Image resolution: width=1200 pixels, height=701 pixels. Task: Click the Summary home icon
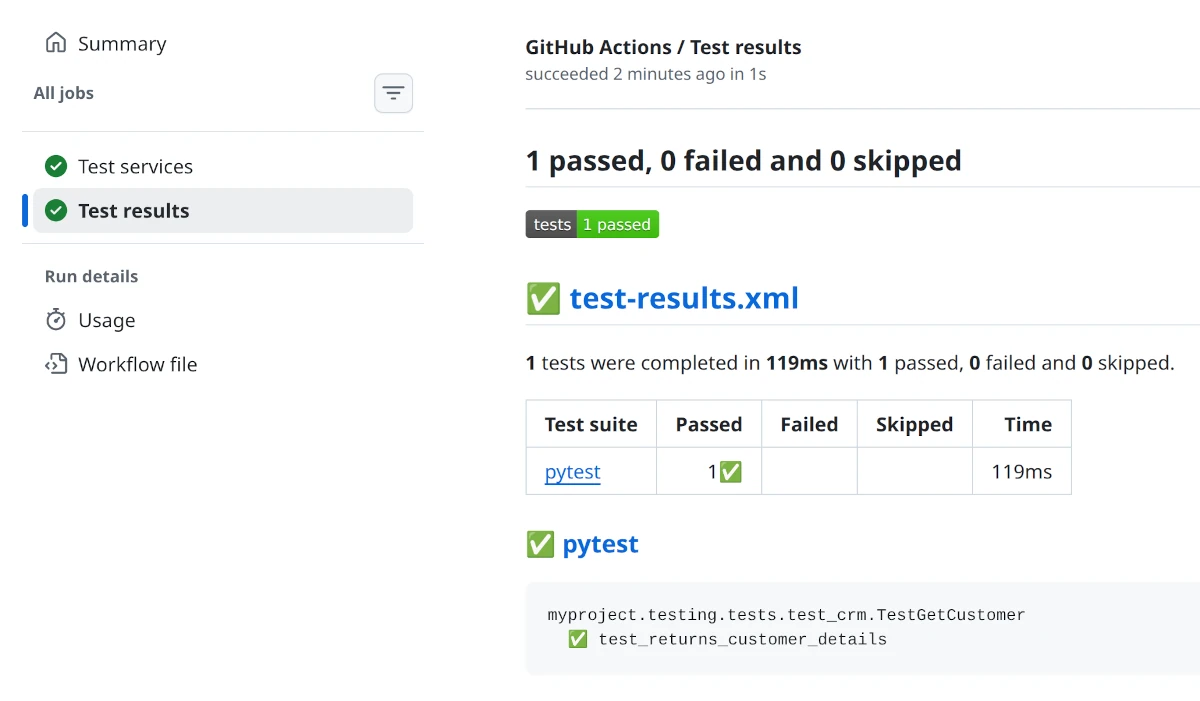pos(56,43)
